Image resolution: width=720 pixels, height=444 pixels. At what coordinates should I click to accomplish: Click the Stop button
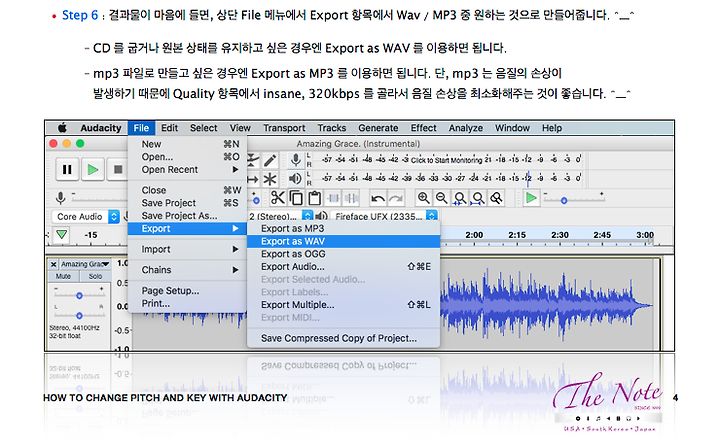[118, 170]
